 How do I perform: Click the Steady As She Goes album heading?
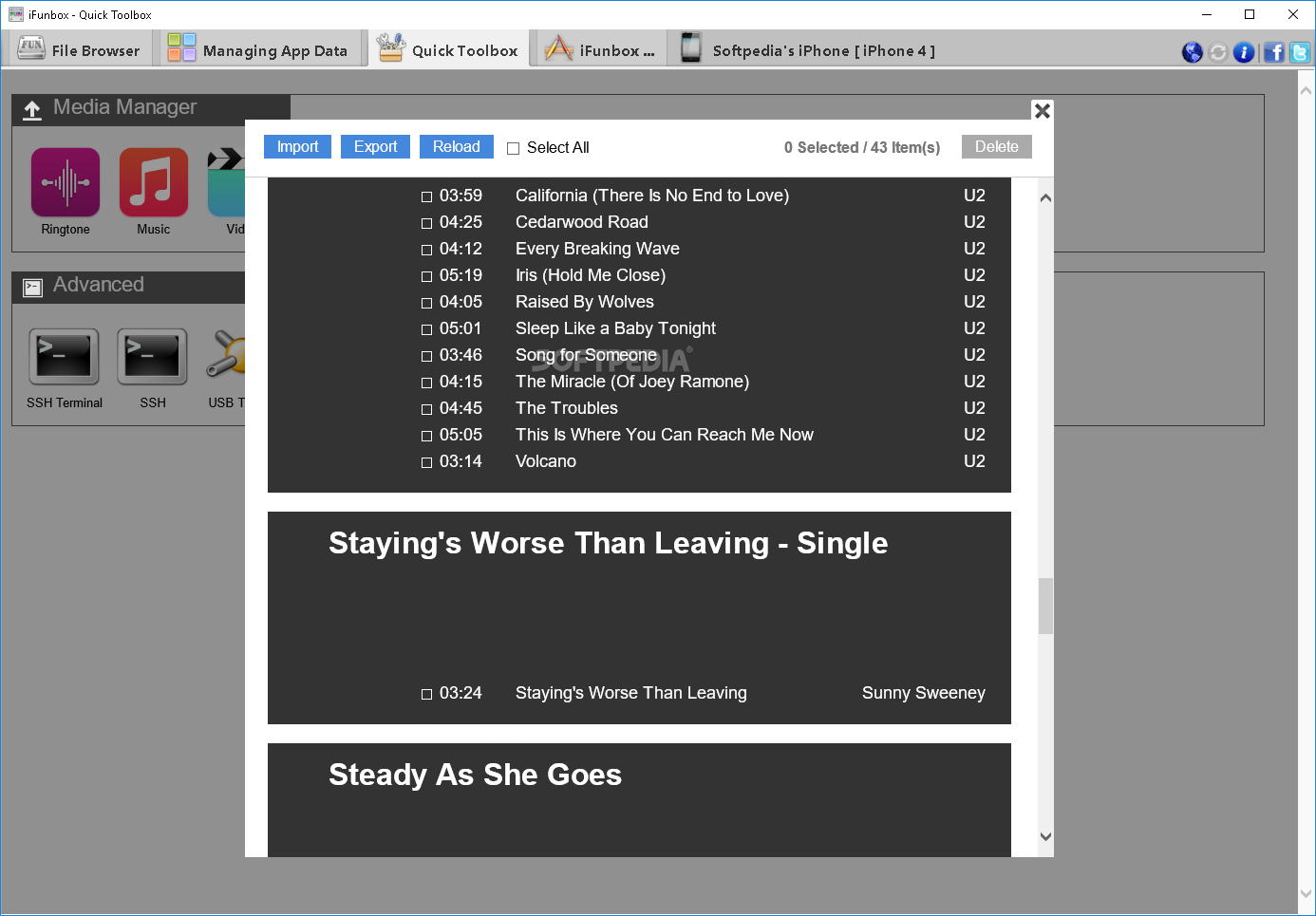pyautogui.click(x=475, y=775)
